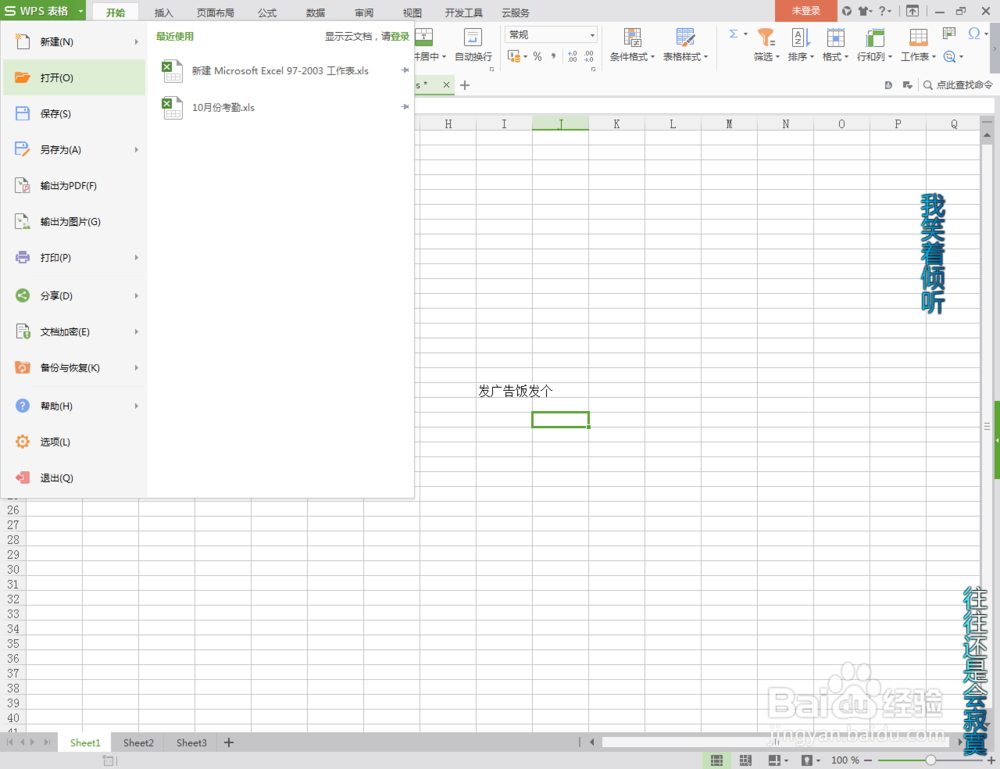Click the zoom slider handle
The height and width of the screenshot is (769, 1000).
[x=930, y=760]
